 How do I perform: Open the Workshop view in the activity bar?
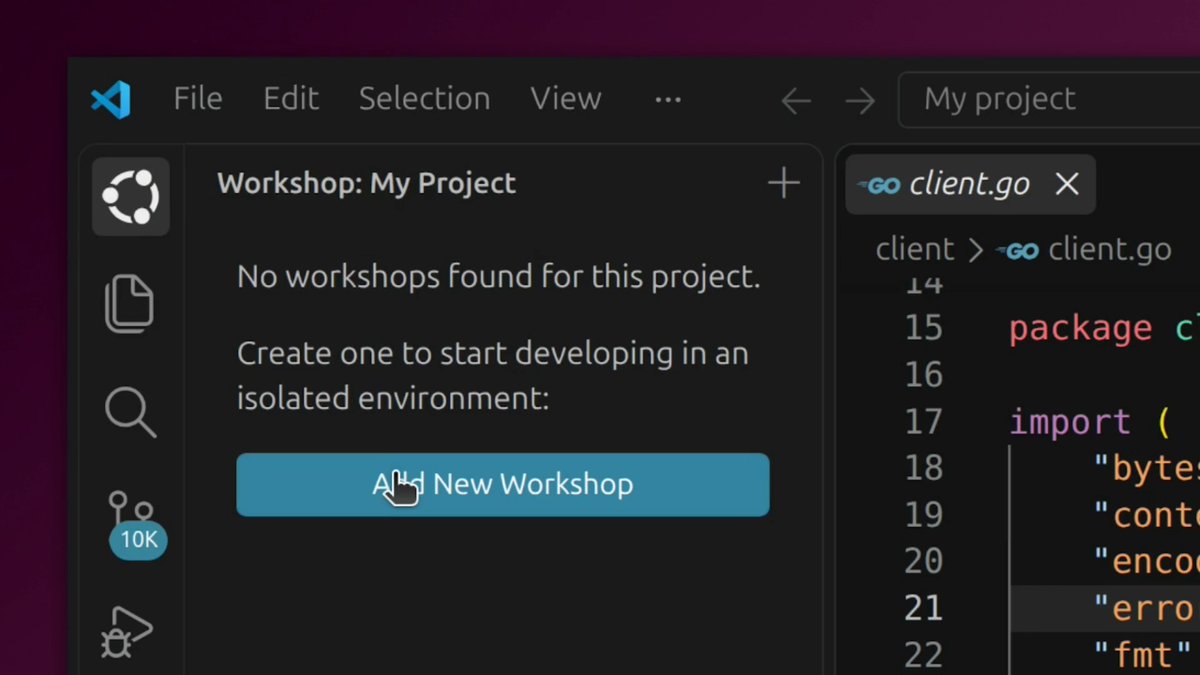coord(131,196)
